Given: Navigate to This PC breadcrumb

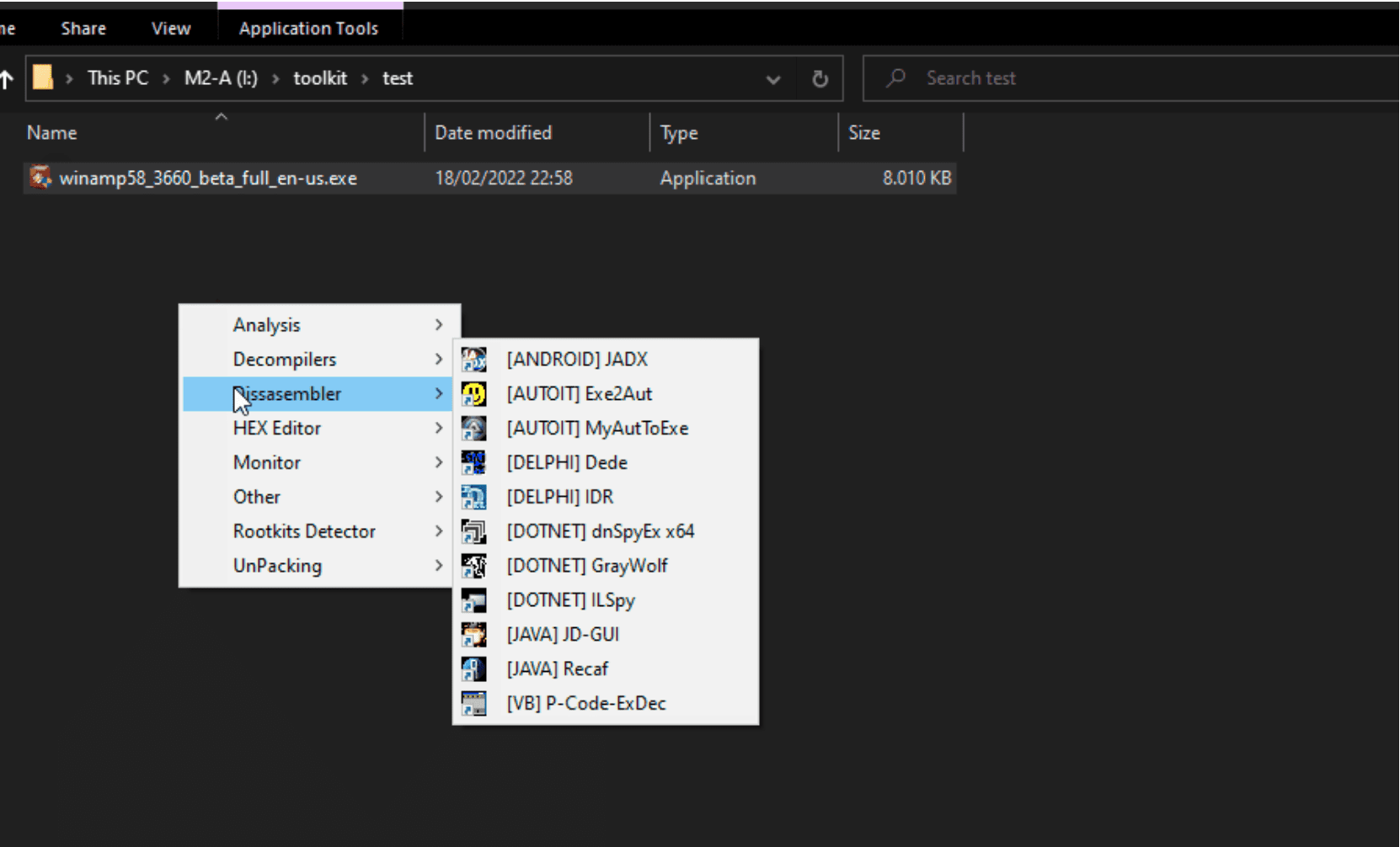Looking at the screenshot, I should coord(118,78).
